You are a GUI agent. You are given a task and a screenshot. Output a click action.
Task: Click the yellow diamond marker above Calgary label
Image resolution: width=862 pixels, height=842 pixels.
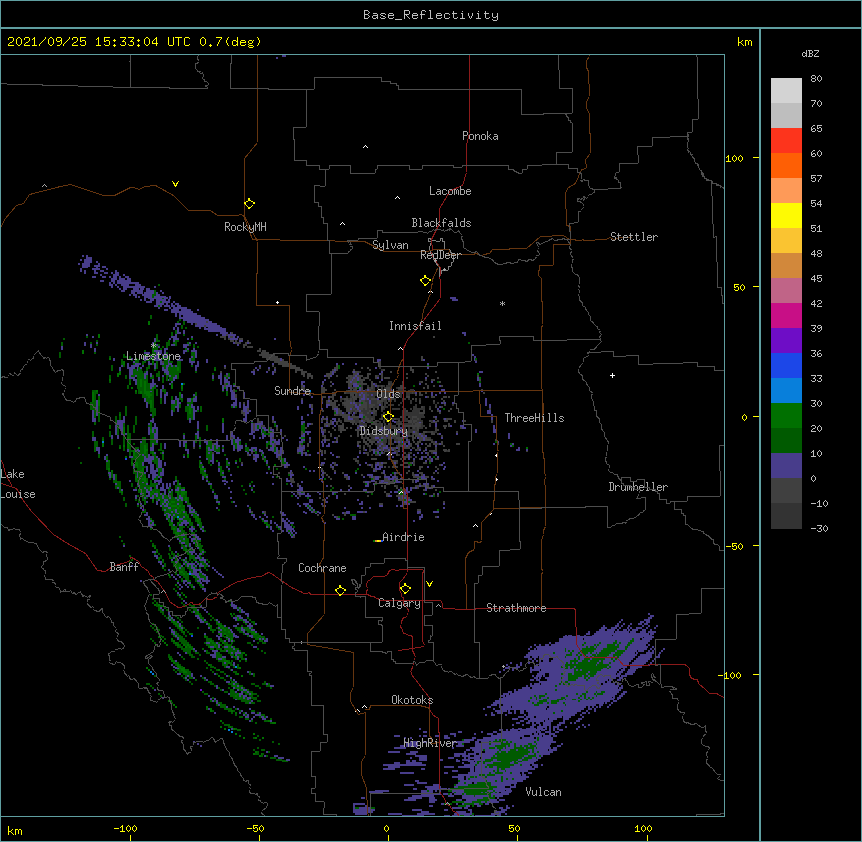click(405, 589)
